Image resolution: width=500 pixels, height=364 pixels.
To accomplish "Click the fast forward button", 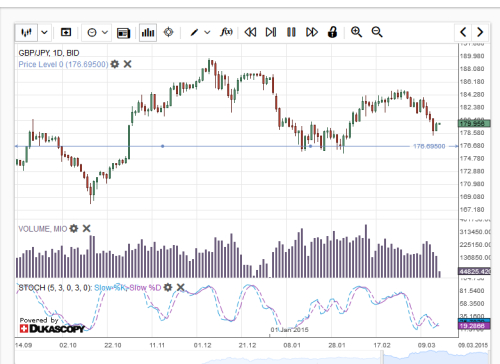I will click(x=312, y=32).
